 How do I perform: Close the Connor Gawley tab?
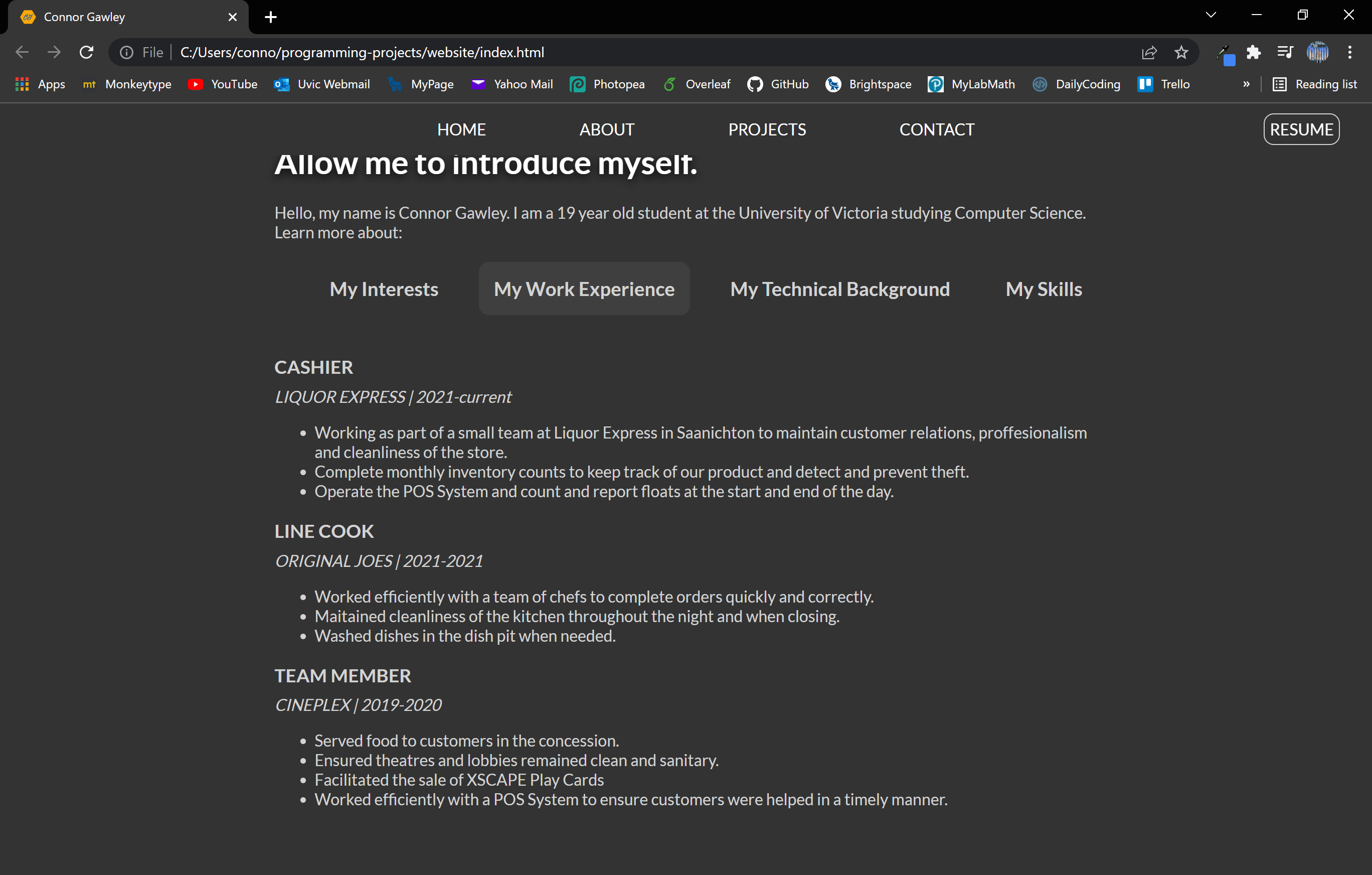click(233, 17)
